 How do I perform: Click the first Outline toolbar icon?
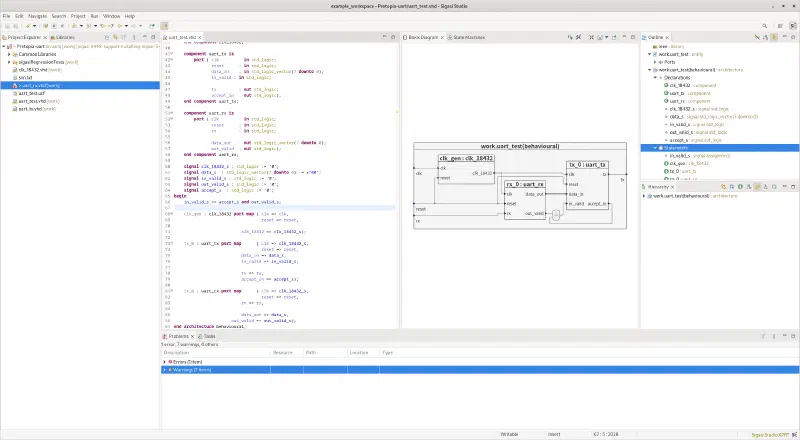[x=757, y=37]
